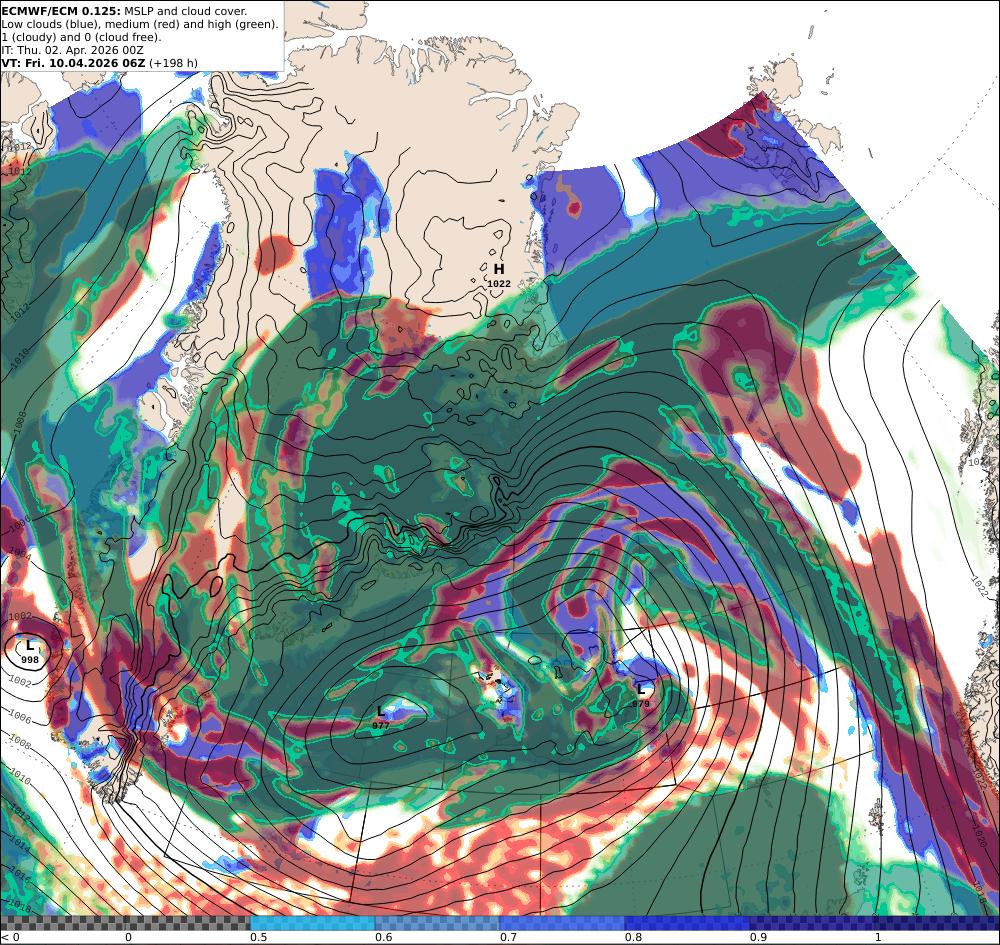Image resolution: width=1000 pixels, height=945 pixels.
Task: Click the 'L' symbol above the 977 value
Action: coord(381,711)
